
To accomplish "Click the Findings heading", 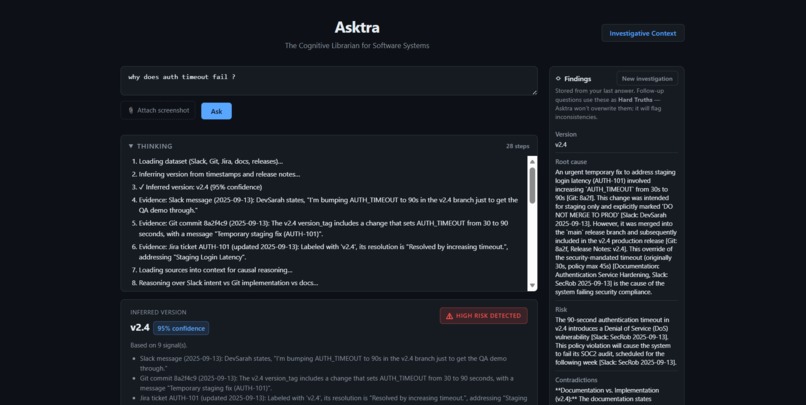I will (577, 79).
